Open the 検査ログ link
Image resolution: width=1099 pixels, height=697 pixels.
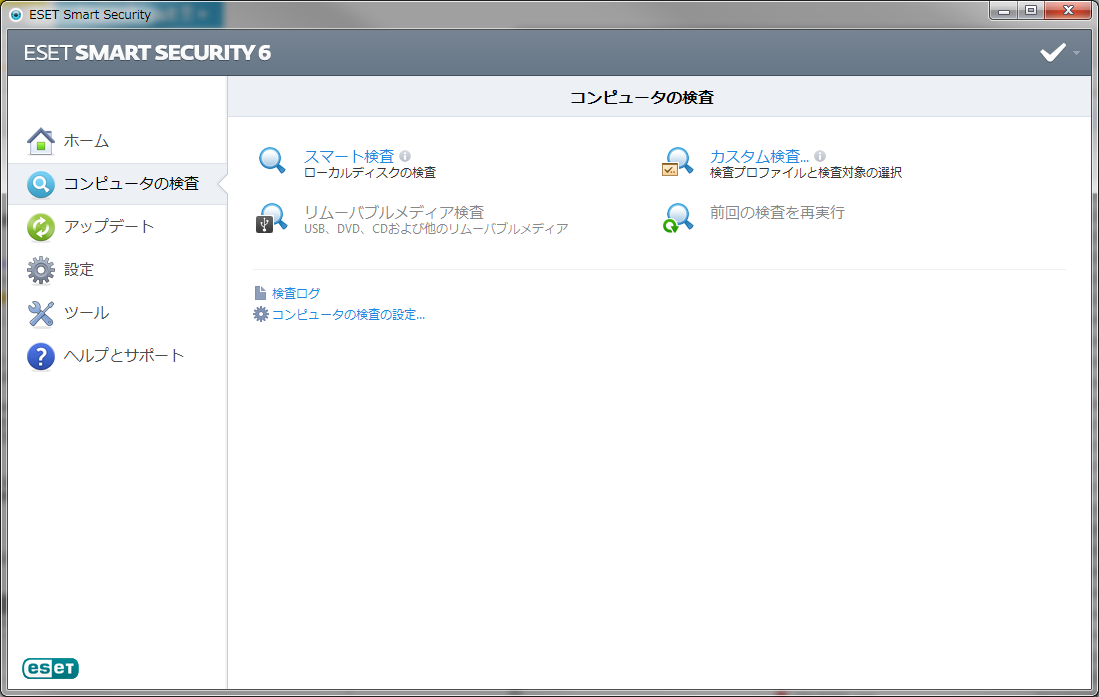(296, 293)
